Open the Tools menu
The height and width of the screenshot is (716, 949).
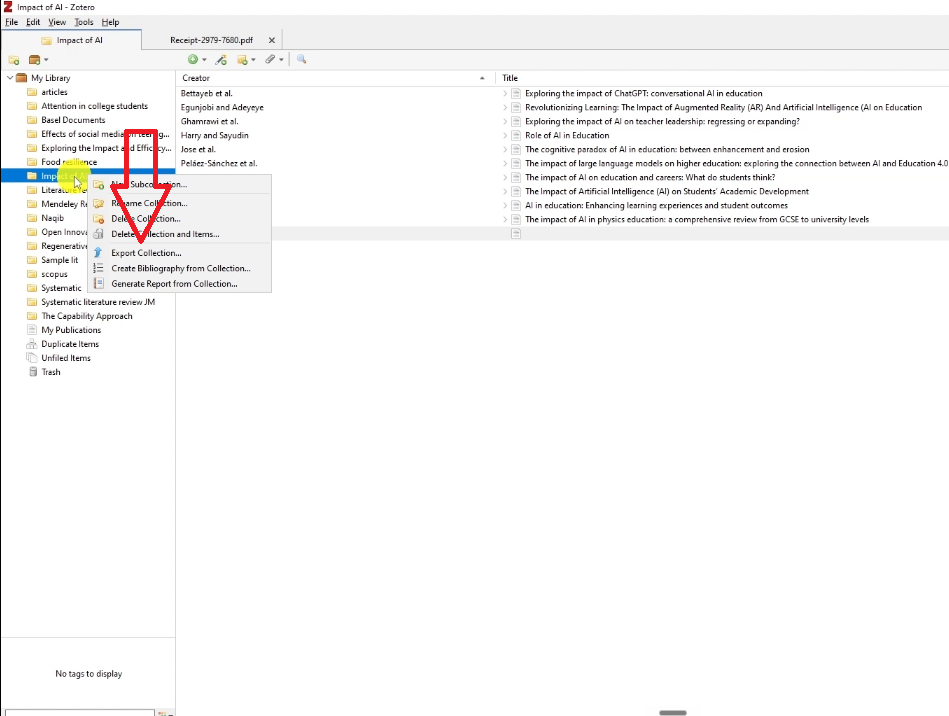point(84,22)
